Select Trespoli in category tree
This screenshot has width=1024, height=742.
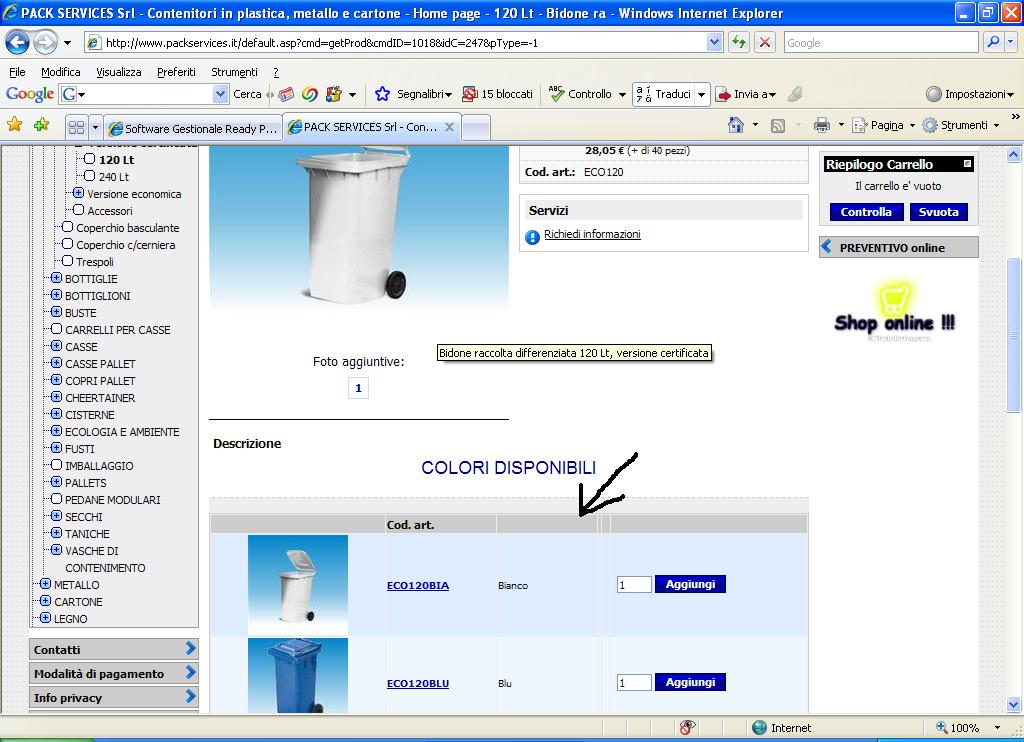[x=95, y=262]
